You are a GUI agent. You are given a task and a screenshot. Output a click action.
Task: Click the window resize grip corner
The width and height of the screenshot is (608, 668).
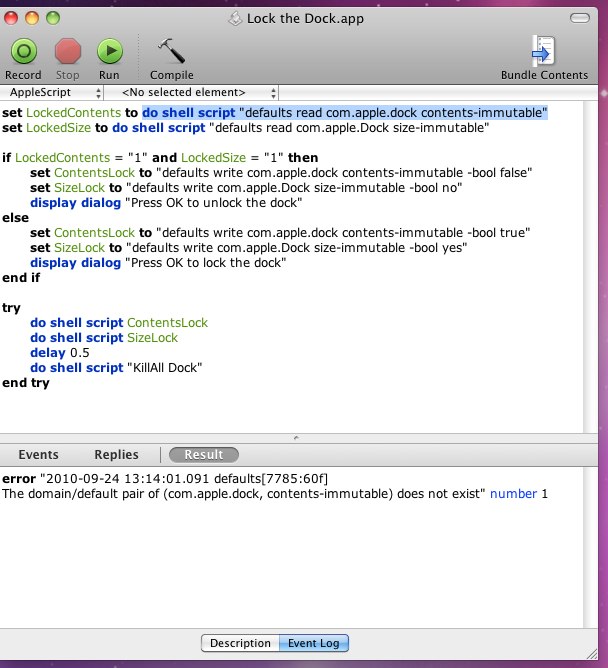[592, 654]
